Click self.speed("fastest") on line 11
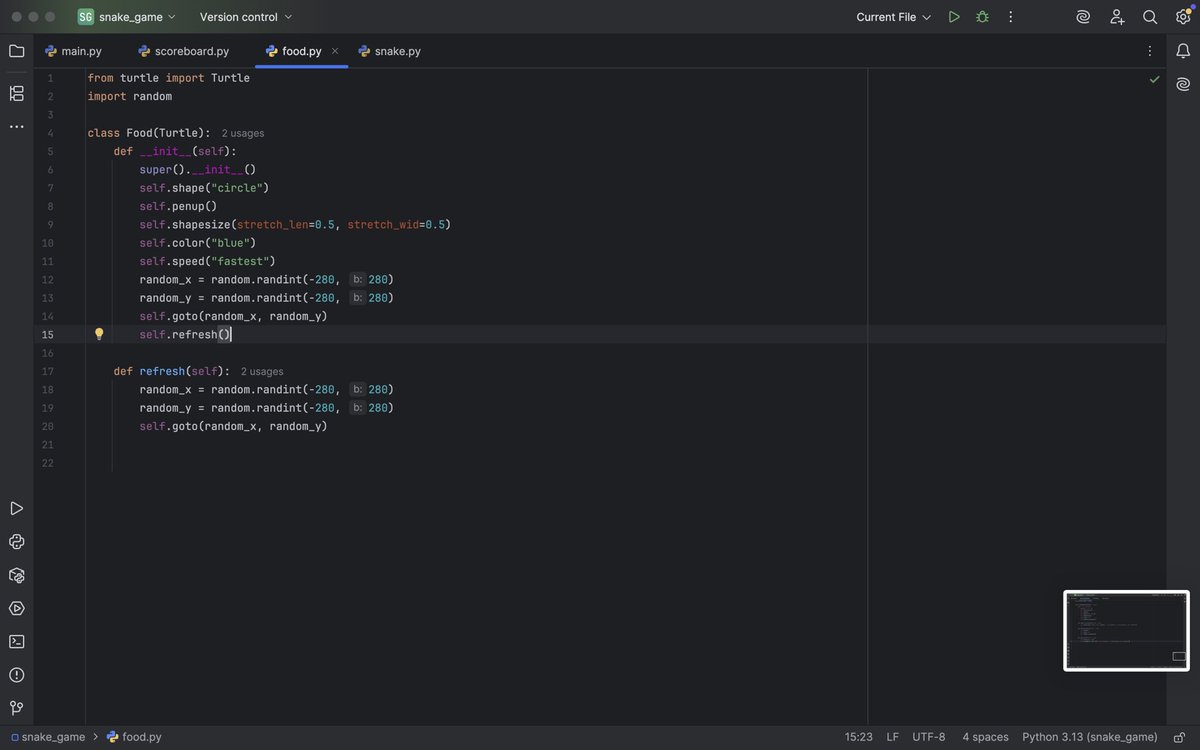Viewport: 1200px width, 750px height. click(x=207, y=261)
